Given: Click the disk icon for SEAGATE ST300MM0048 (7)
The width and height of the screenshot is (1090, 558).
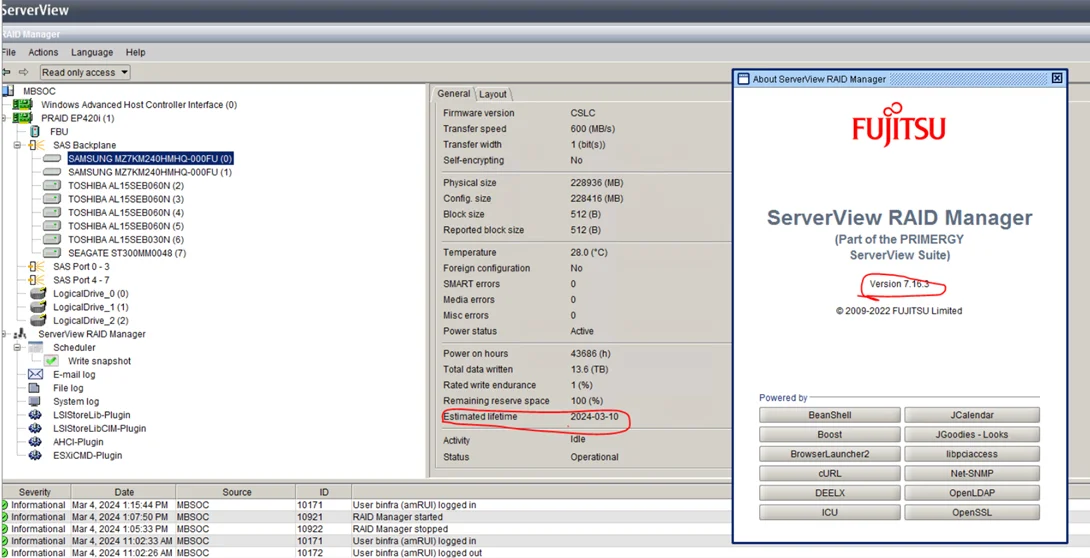Looking at the screenshot, I should 52,253.
